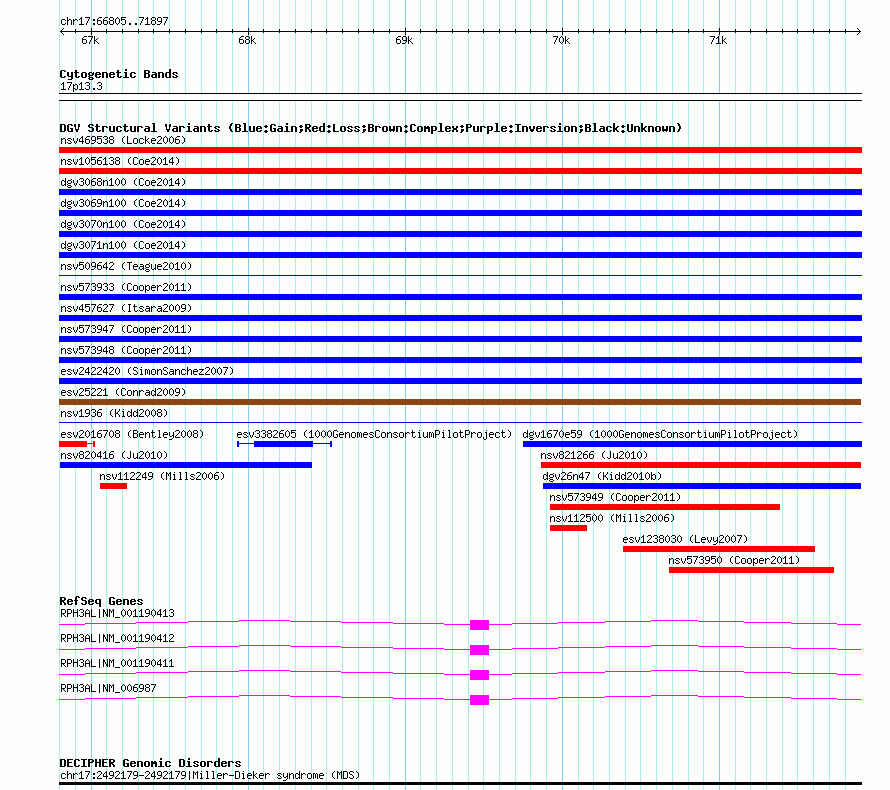This screenshot has width=890, height=790.
Task: Click the red esv1238030 loss bar
Action: click(719, 549)
